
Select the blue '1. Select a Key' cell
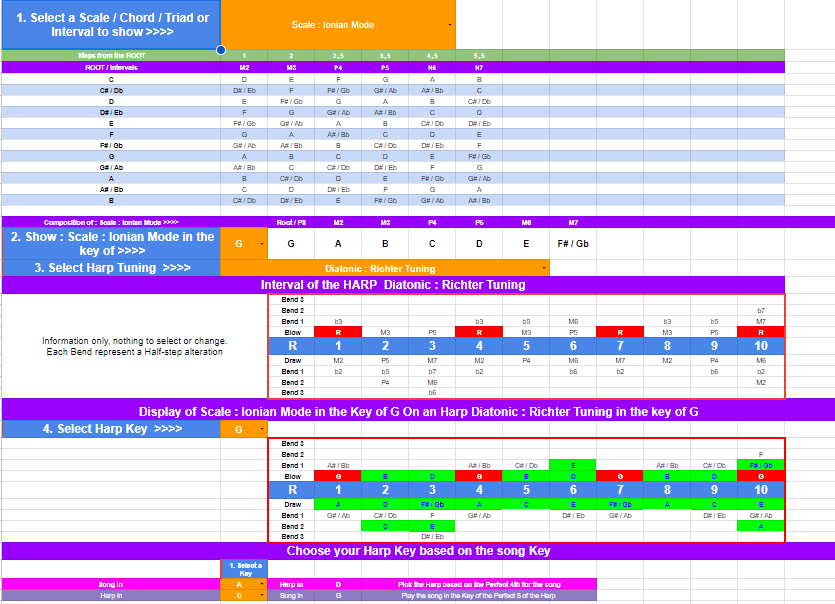pos(244,568)
